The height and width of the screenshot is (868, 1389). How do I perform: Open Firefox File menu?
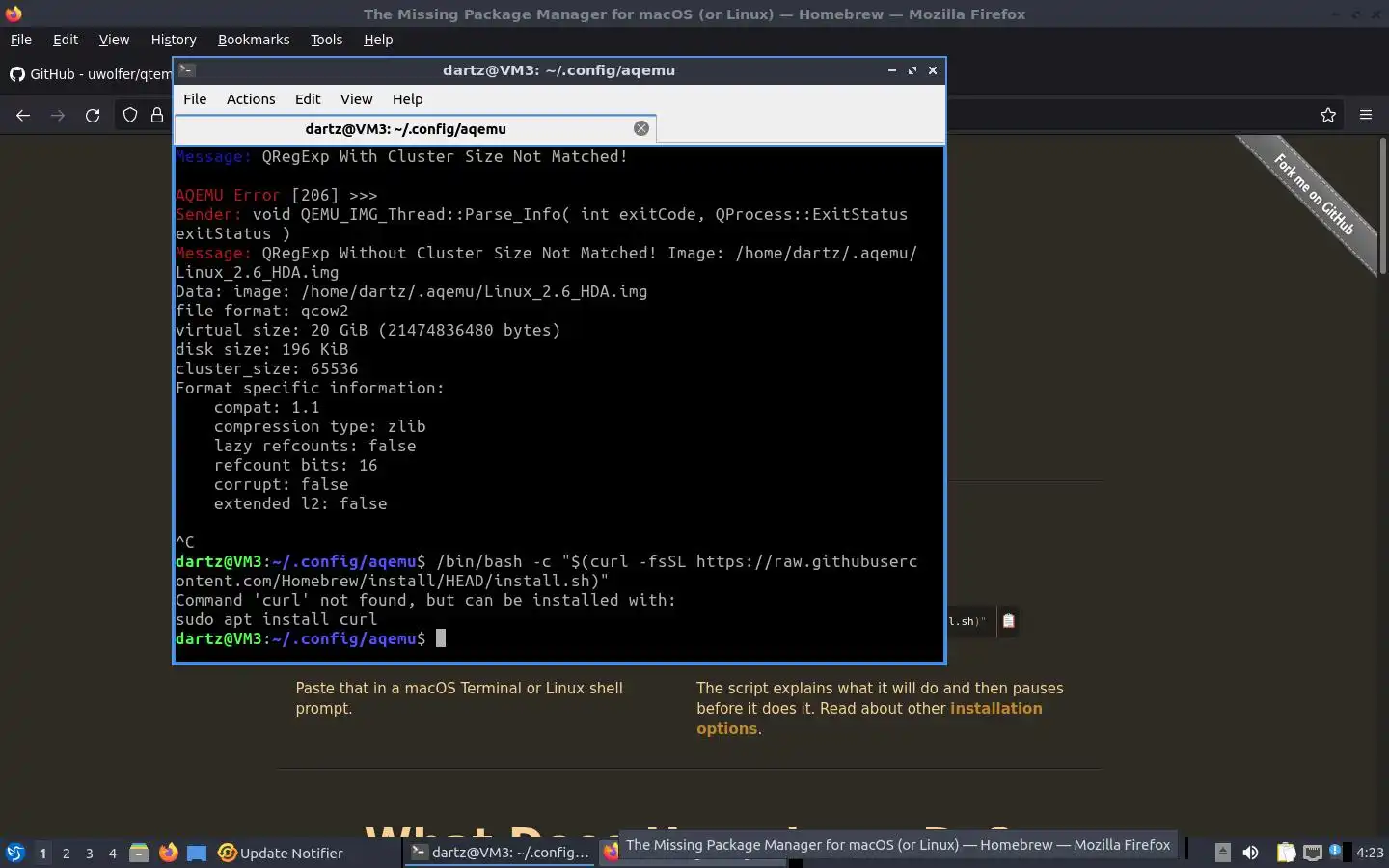[20, 40]
